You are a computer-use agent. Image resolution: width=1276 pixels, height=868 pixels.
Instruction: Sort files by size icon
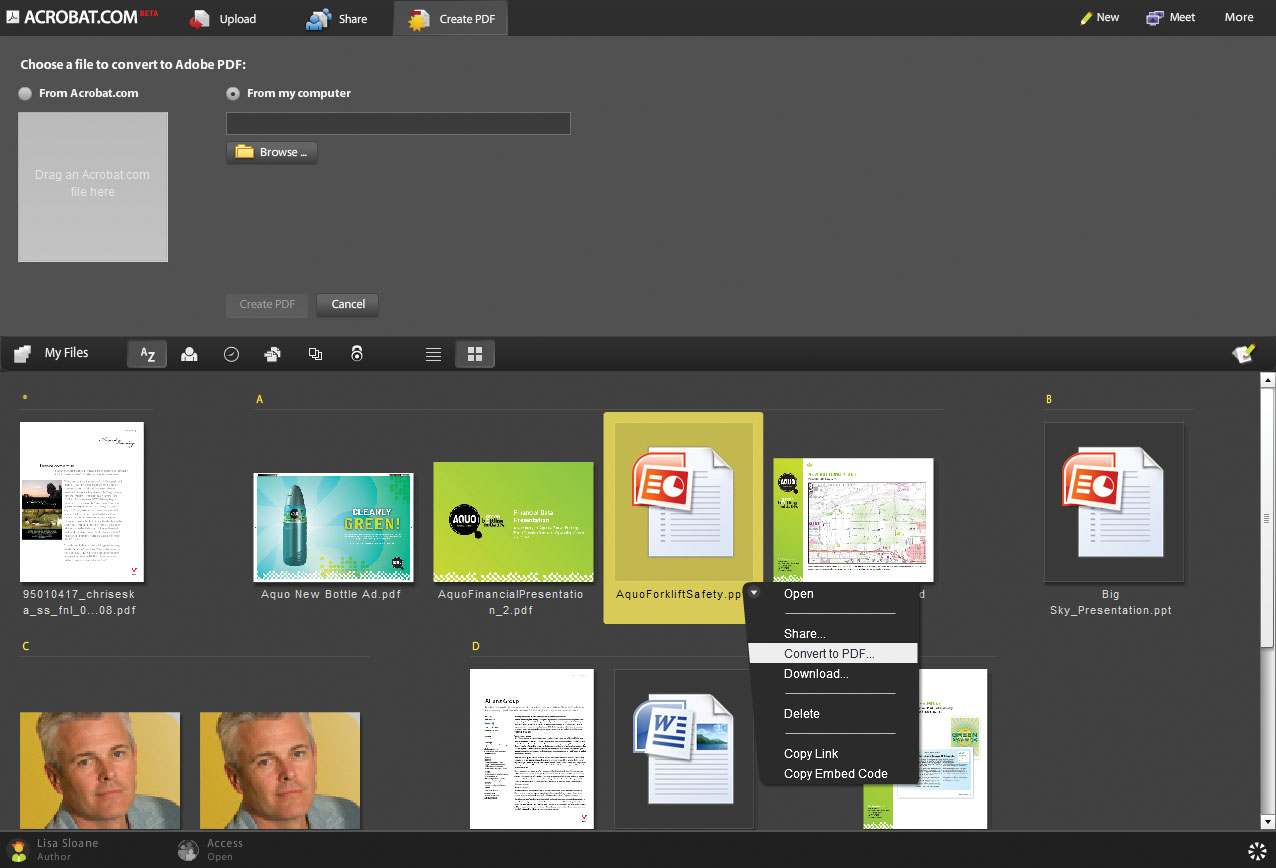[315, 354]
